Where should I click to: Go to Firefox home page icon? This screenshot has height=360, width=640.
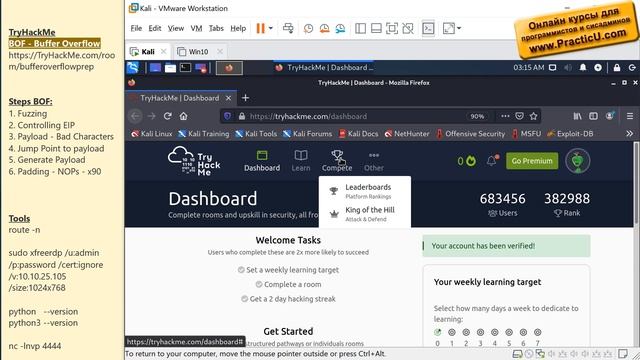point(184,116)
